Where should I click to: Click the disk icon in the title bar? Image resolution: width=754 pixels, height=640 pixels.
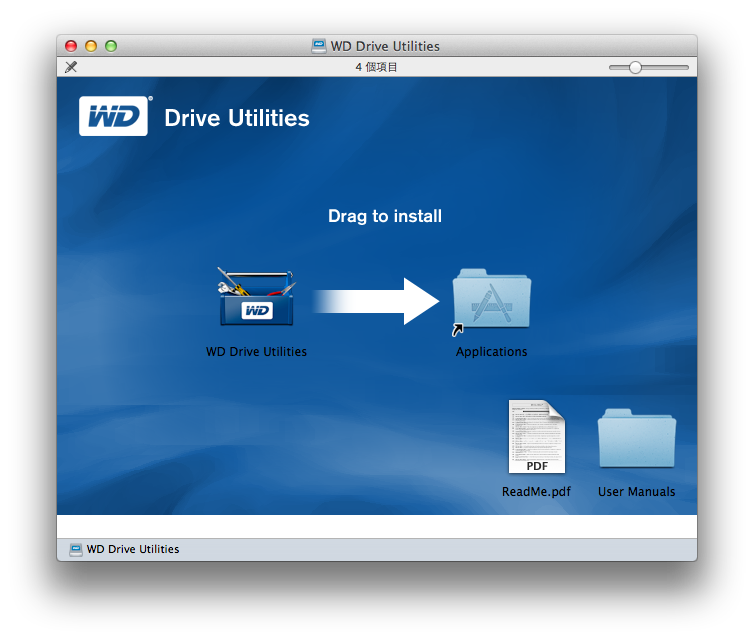coord(319,46)
